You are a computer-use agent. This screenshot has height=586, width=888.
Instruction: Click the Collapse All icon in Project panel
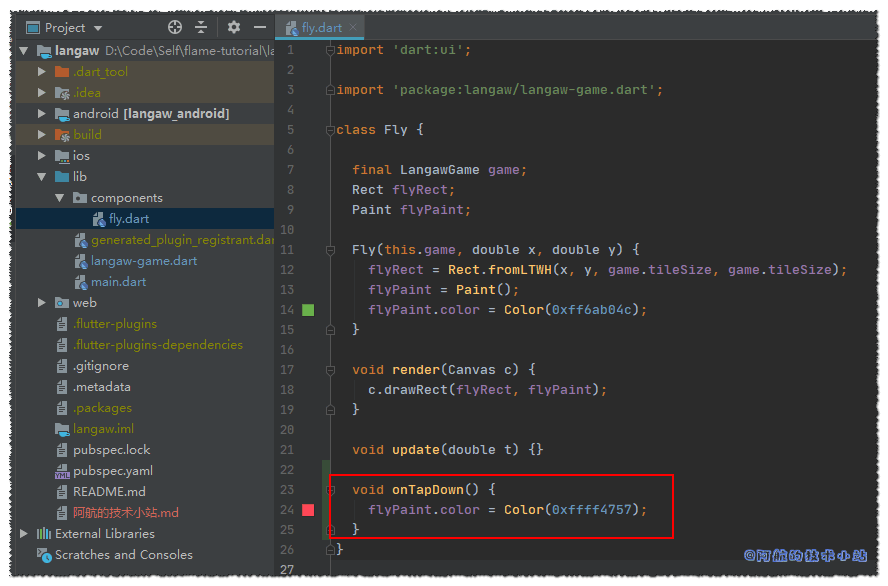[201, 28]
